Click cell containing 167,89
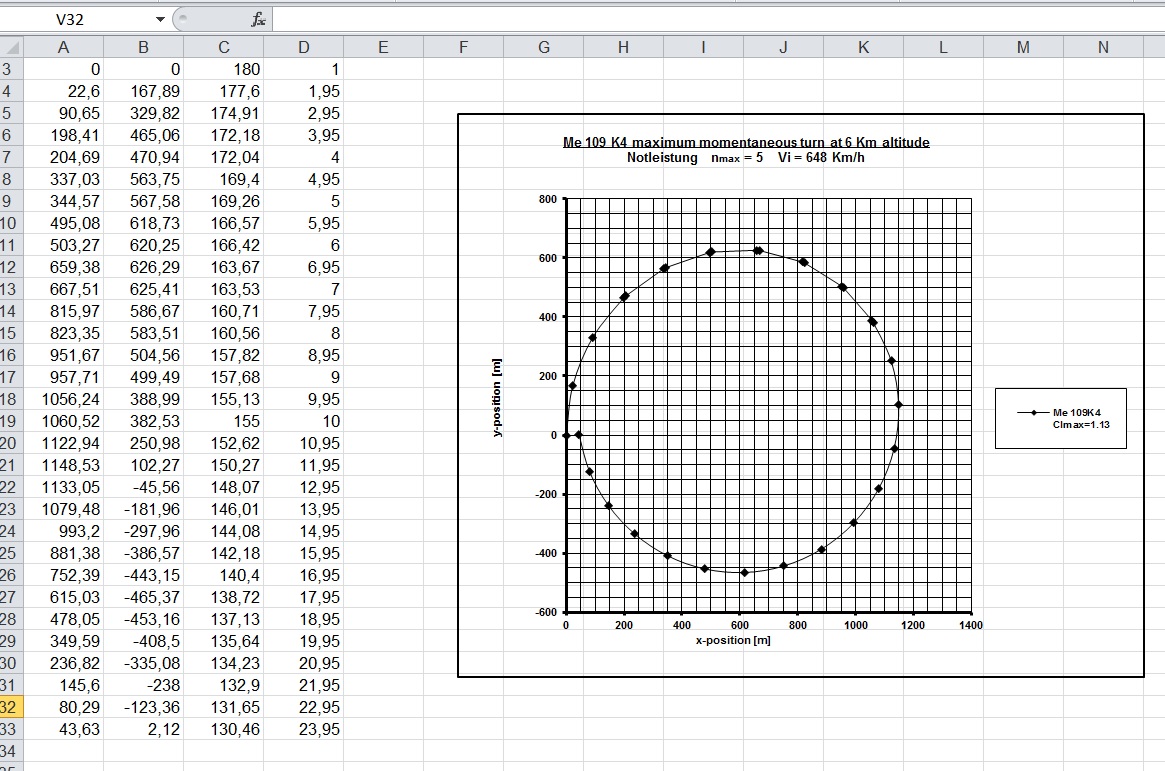1165x771 pixels. click(143, 91)
